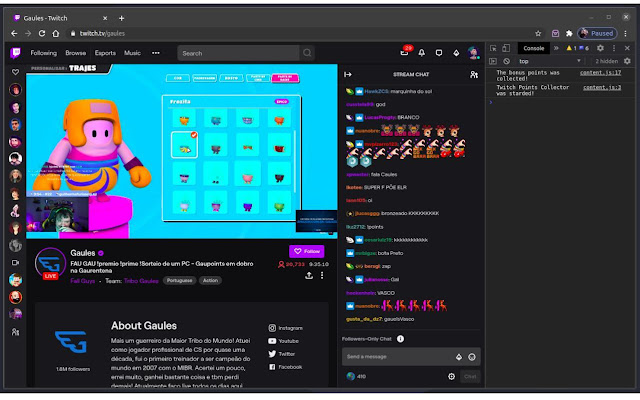Open the notifications bell
The image size is (640, 400).
(422, 53)
